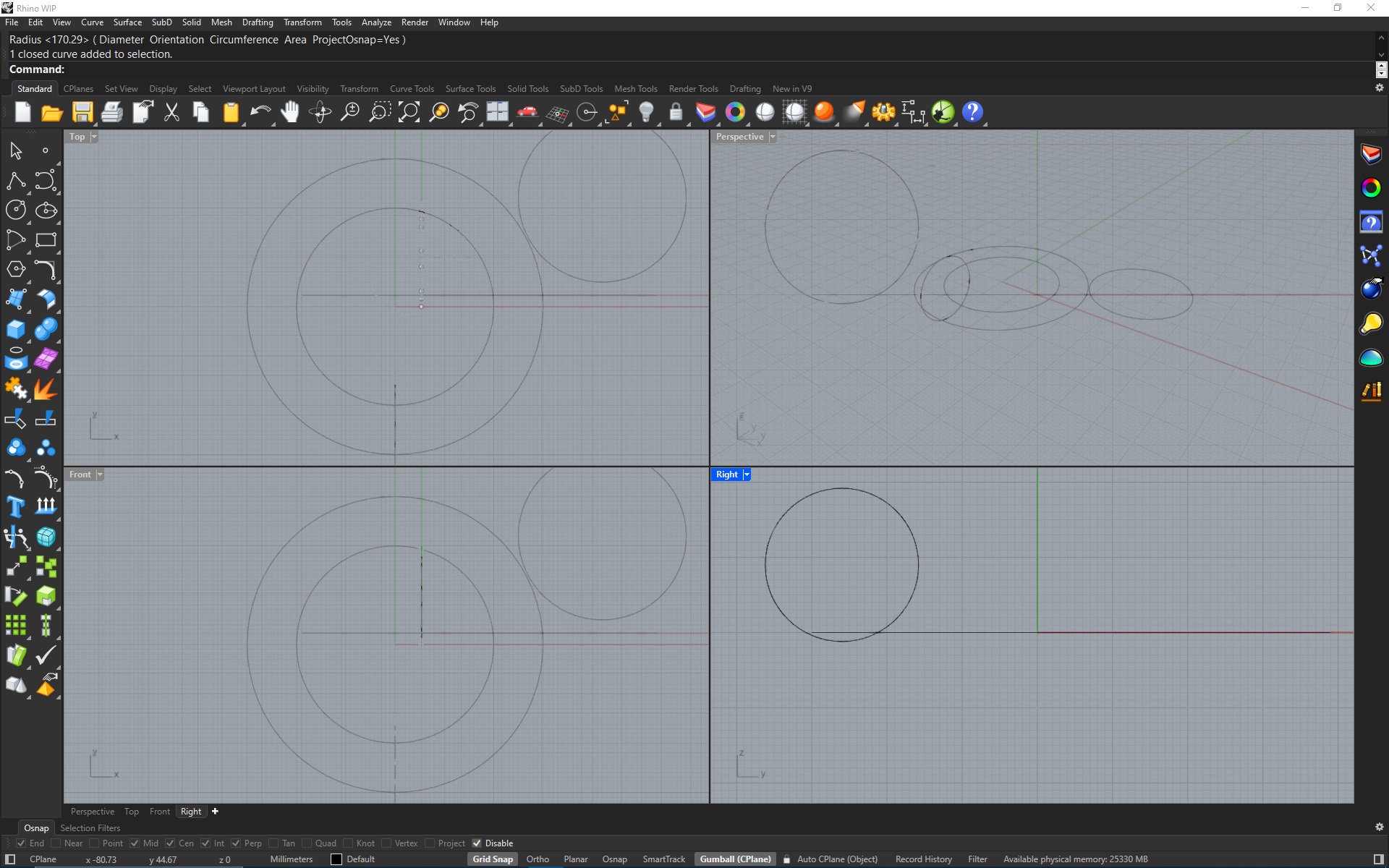Image resolution: width=1389 pixels, height=868 pixels.
Task: Open the Selection Filters tab
Action: [x=90, y=828]
